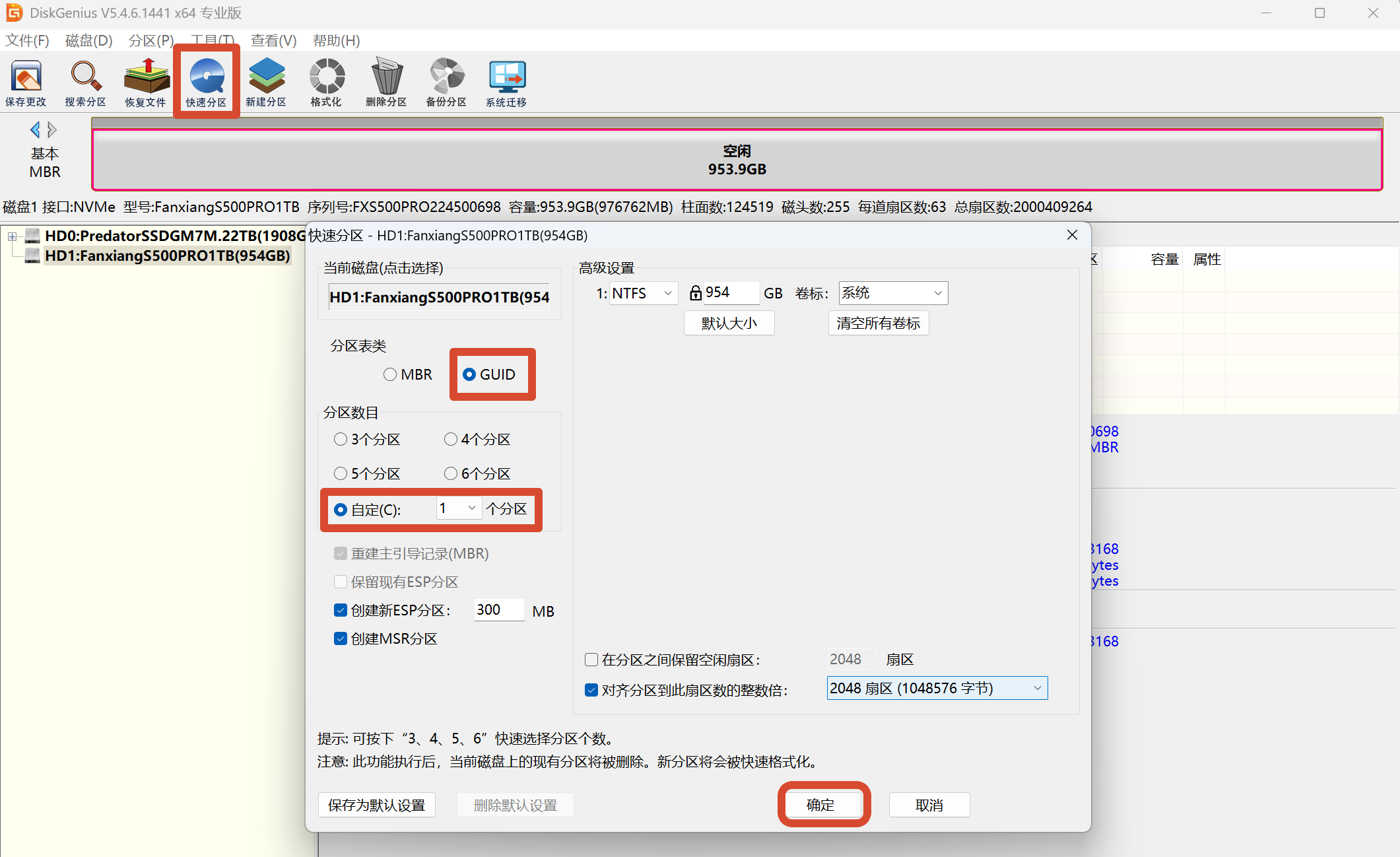Screen dimensions: 1400x857
Task: Close the Quick Partition dialog
Action: 1072,235
